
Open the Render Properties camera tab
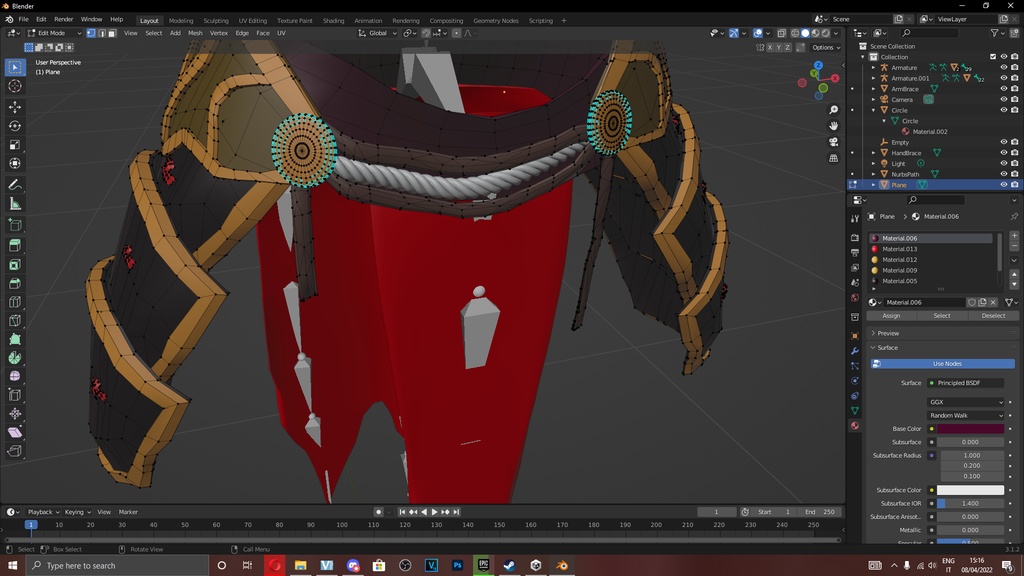[x=855, y=236]
